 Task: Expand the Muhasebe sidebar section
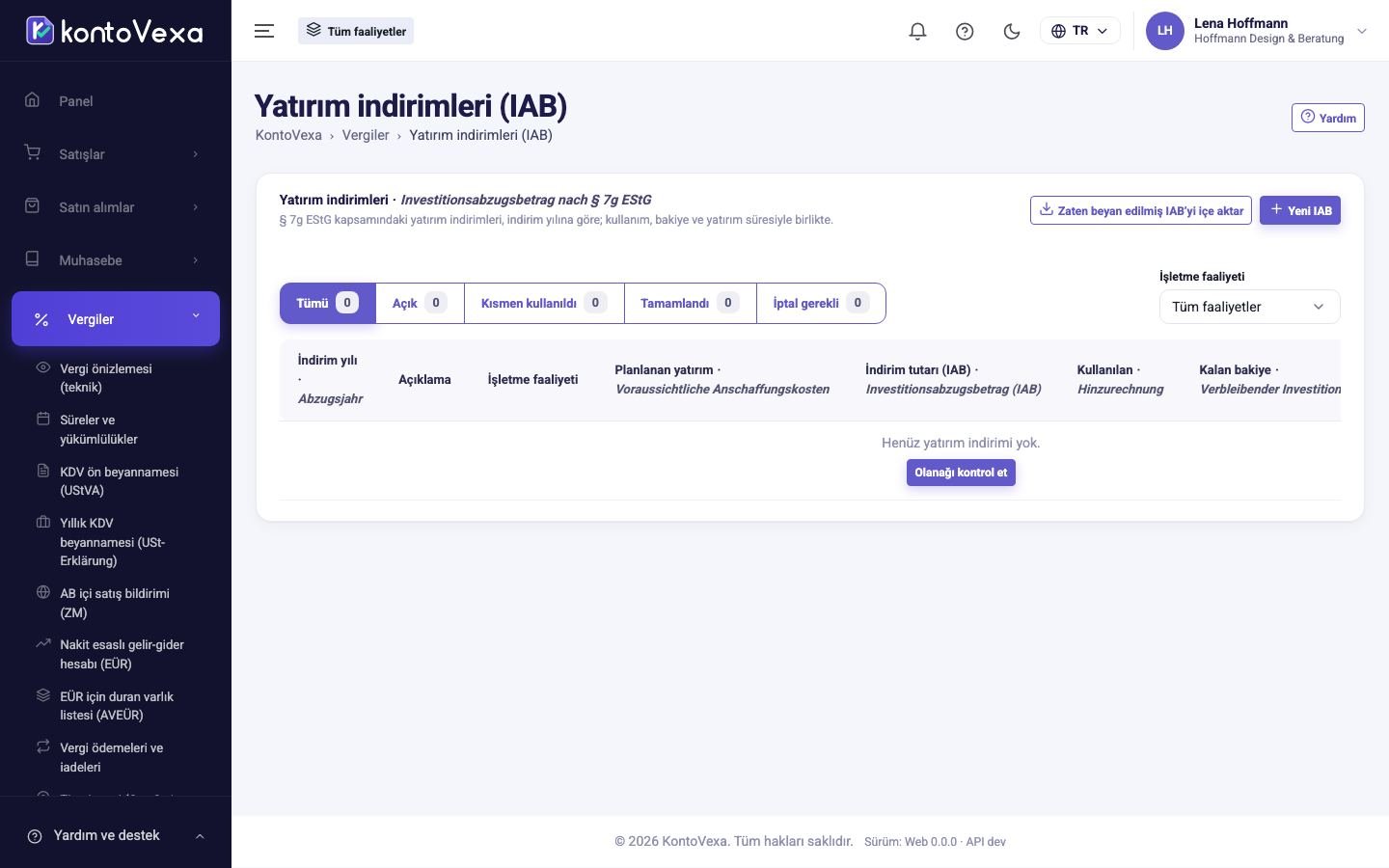[116, 260]
